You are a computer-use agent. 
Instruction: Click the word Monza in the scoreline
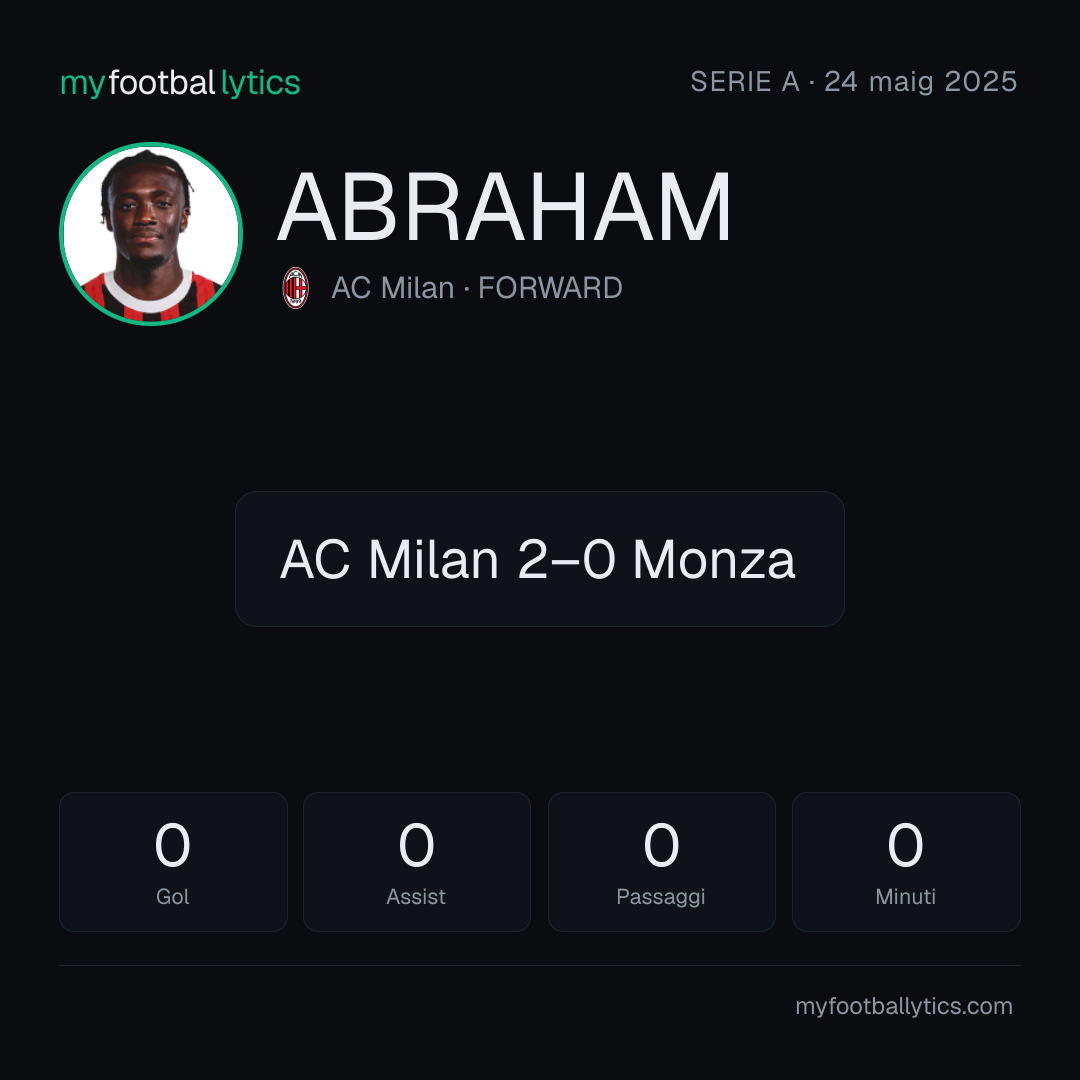click(714, 559)
